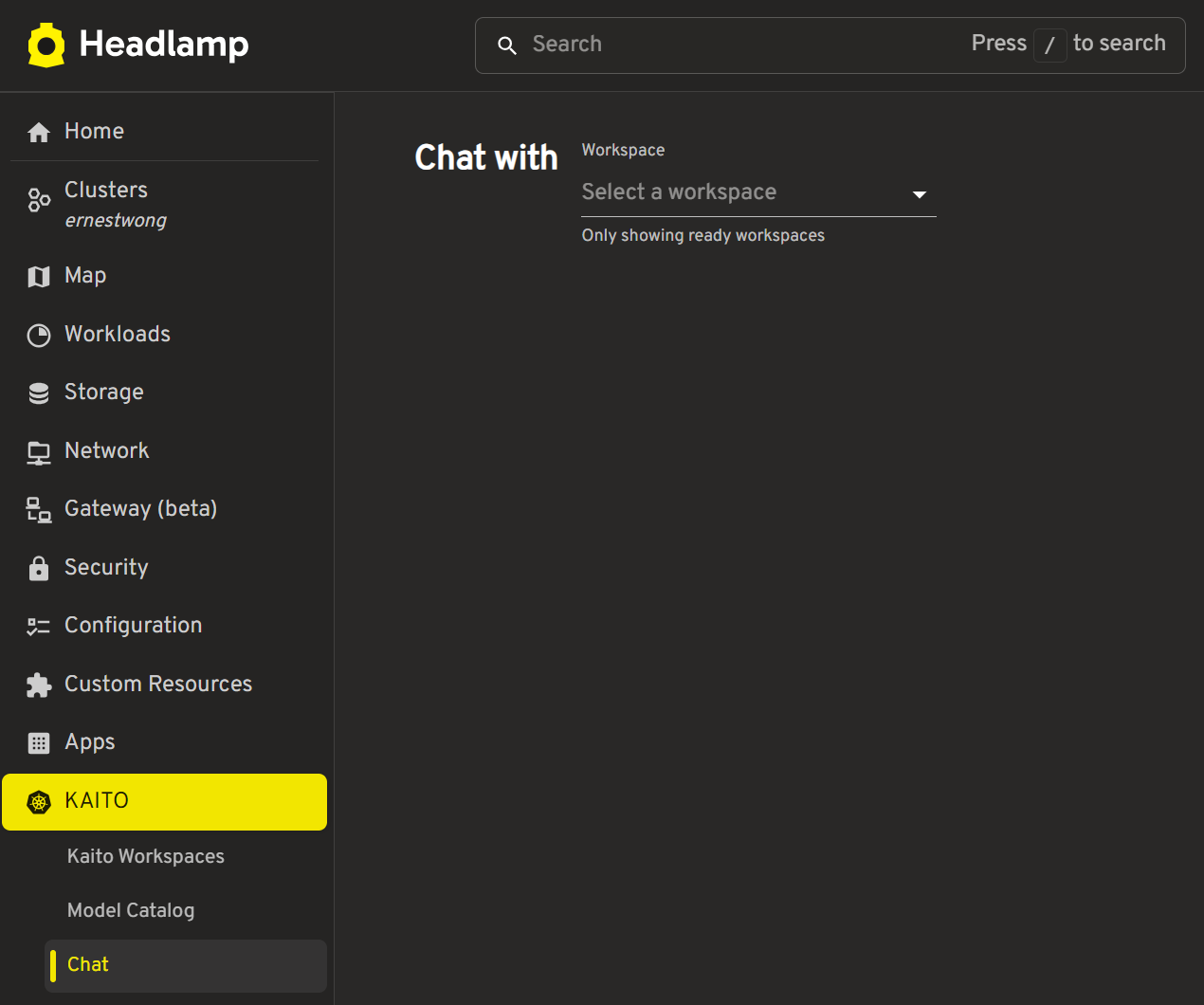Image resolution: width=1204 pixels, height=1005 pixels.
Task: Open the Security section
Action: point(164,568)
